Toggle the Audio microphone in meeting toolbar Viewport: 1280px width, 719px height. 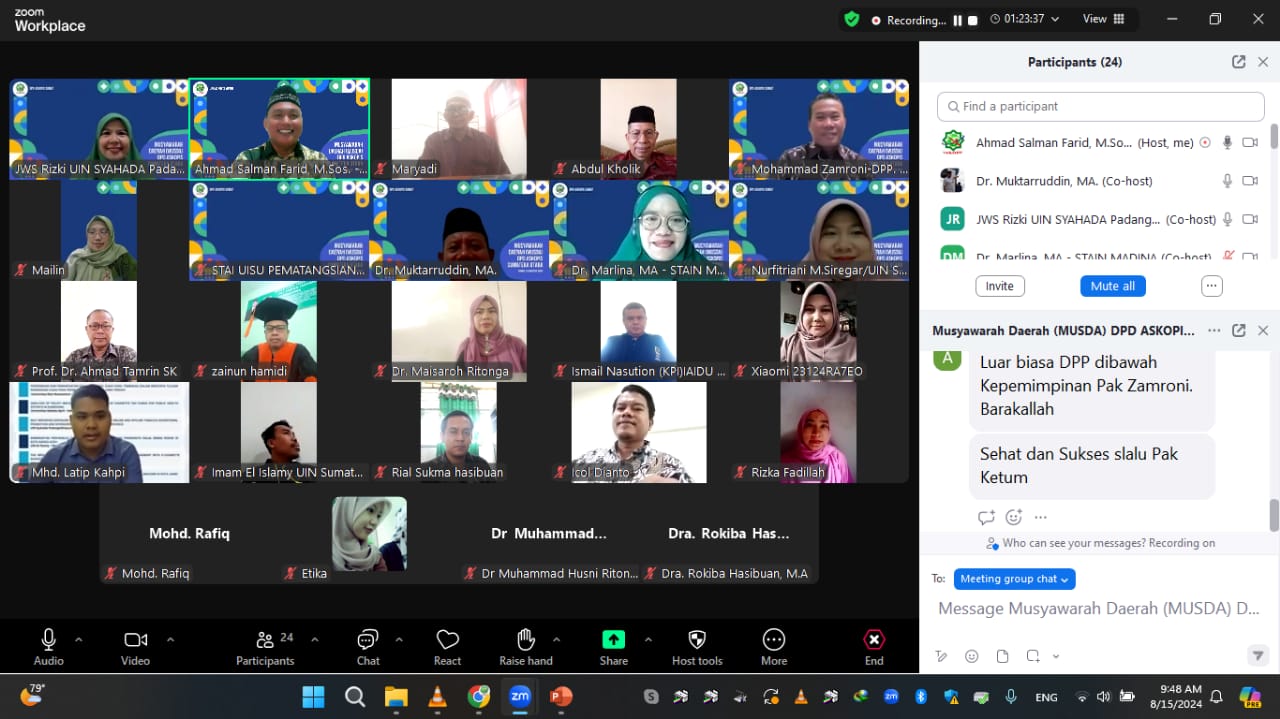click(48, 647)
